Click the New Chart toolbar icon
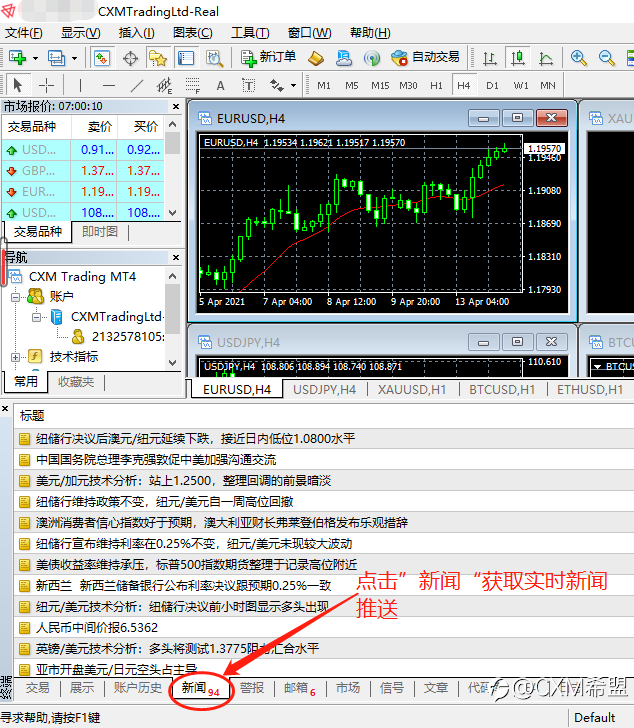The height and width of the screenshot is (728, 634). pos(18,58)
